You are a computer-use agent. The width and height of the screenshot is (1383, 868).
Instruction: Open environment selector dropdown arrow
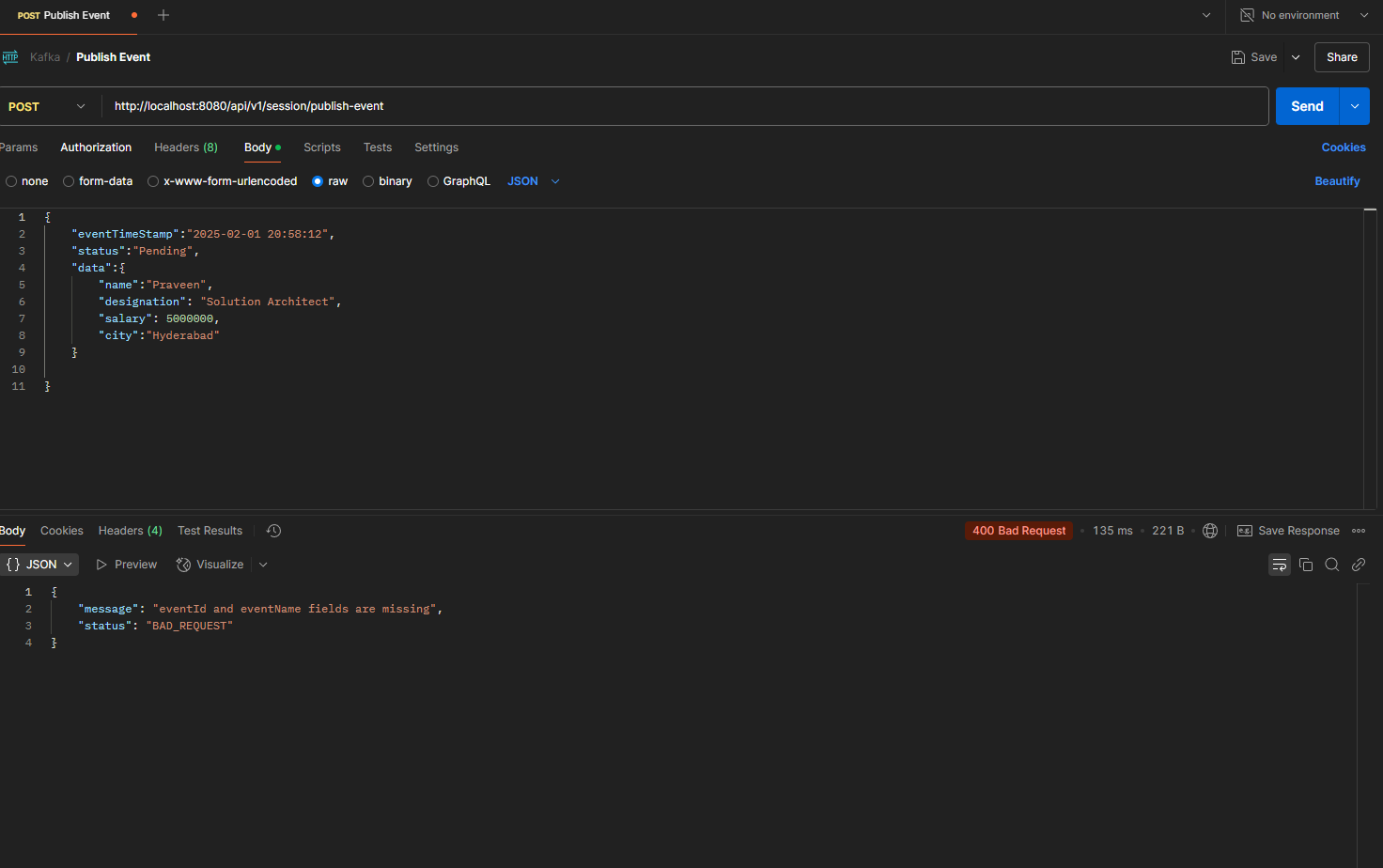click(1364, 15)
